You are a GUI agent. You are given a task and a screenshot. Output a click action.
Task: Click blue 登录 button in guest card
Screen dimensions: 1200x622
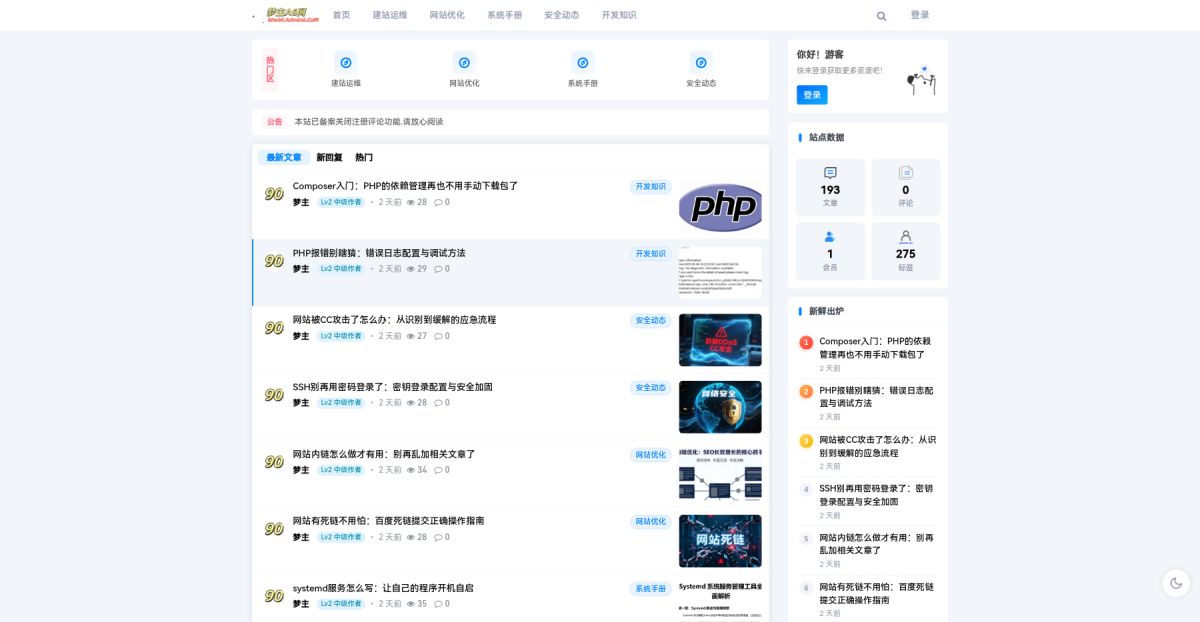(812, 95)
